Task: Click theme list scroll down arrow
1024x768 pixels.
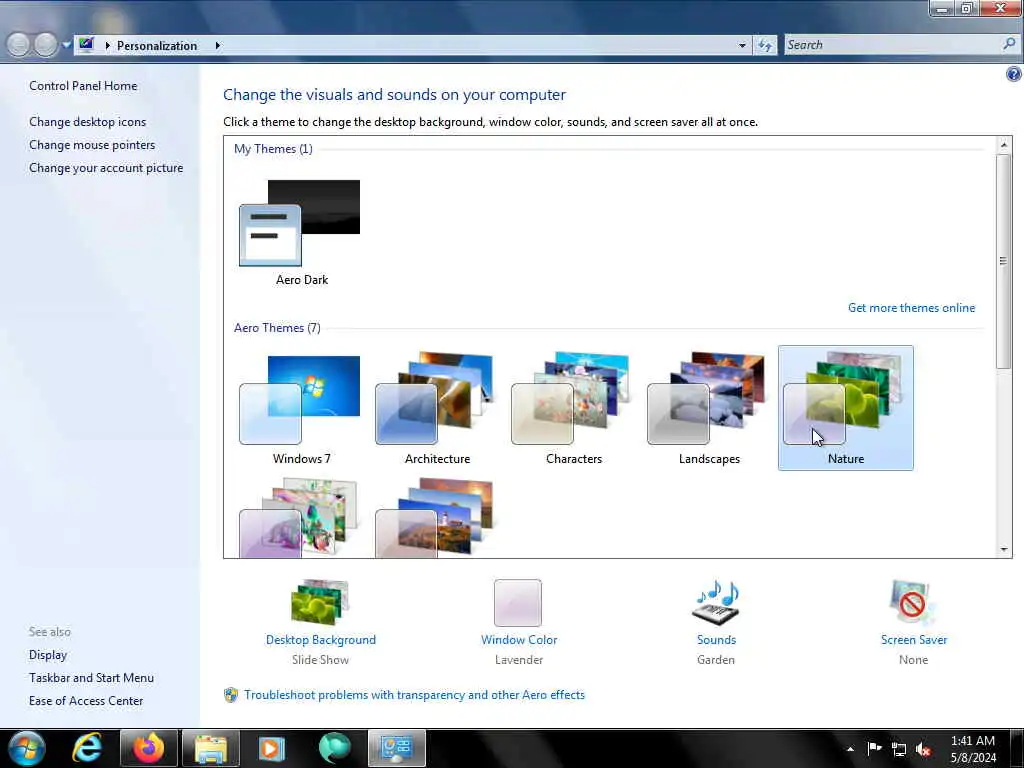Action: [x=1004, y=550]
